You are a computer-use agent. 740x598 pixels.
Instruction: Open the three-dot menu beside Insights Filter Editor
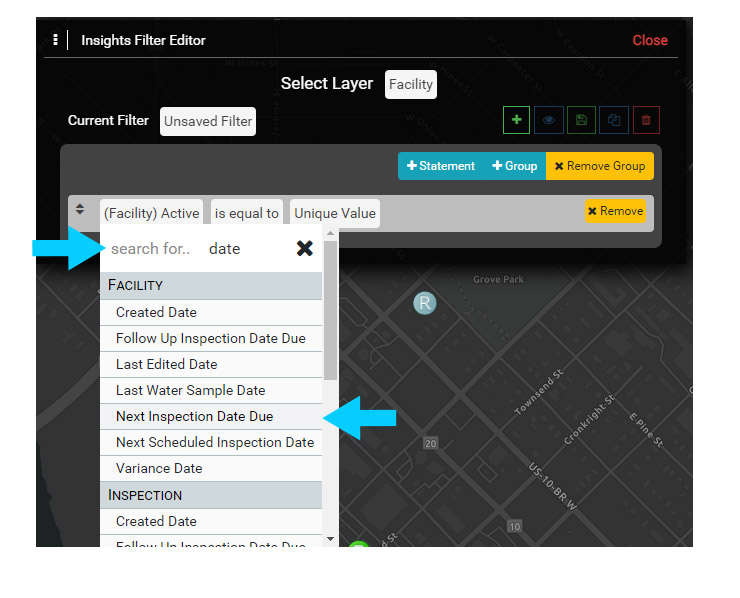tap(55, 40)
